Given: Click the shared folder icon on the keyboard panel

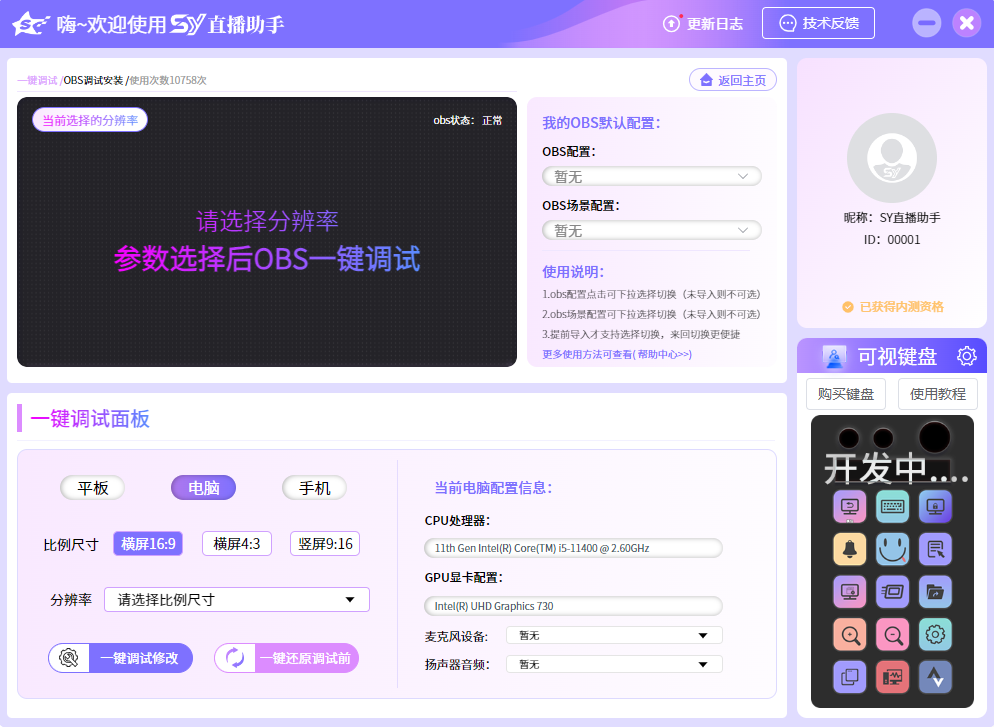Looking at the screenshot, I should coord(935,591).
